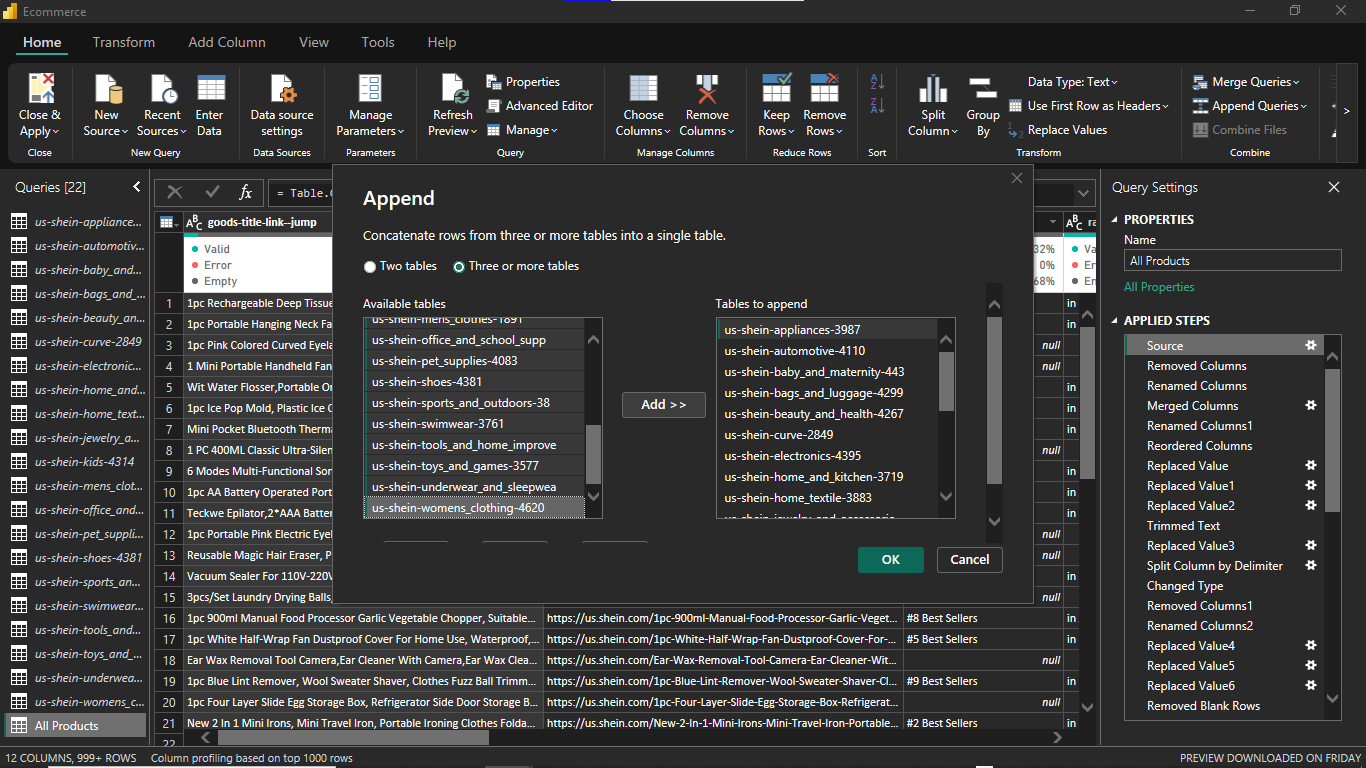Image resolution: width=1366 pixels, height=768 pixels.
Task: Select the Two tables radio option
Action: click(370, 267)
